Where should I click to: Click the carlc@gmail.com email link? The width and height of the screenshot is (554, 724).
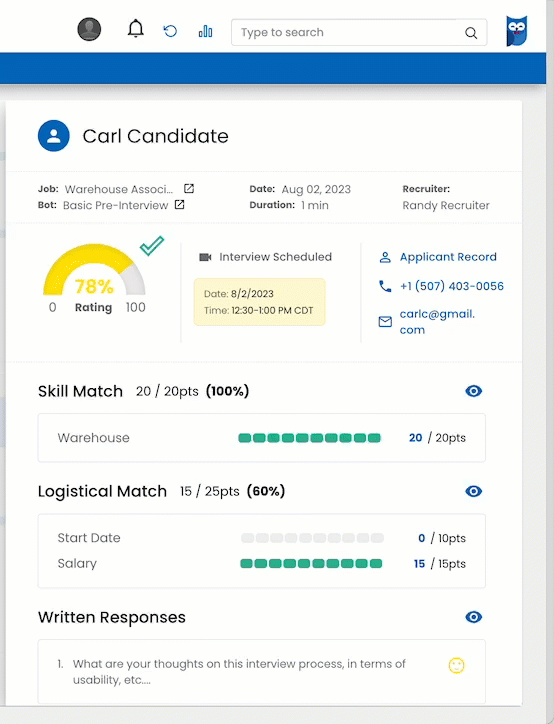click(x=437, y=322)
